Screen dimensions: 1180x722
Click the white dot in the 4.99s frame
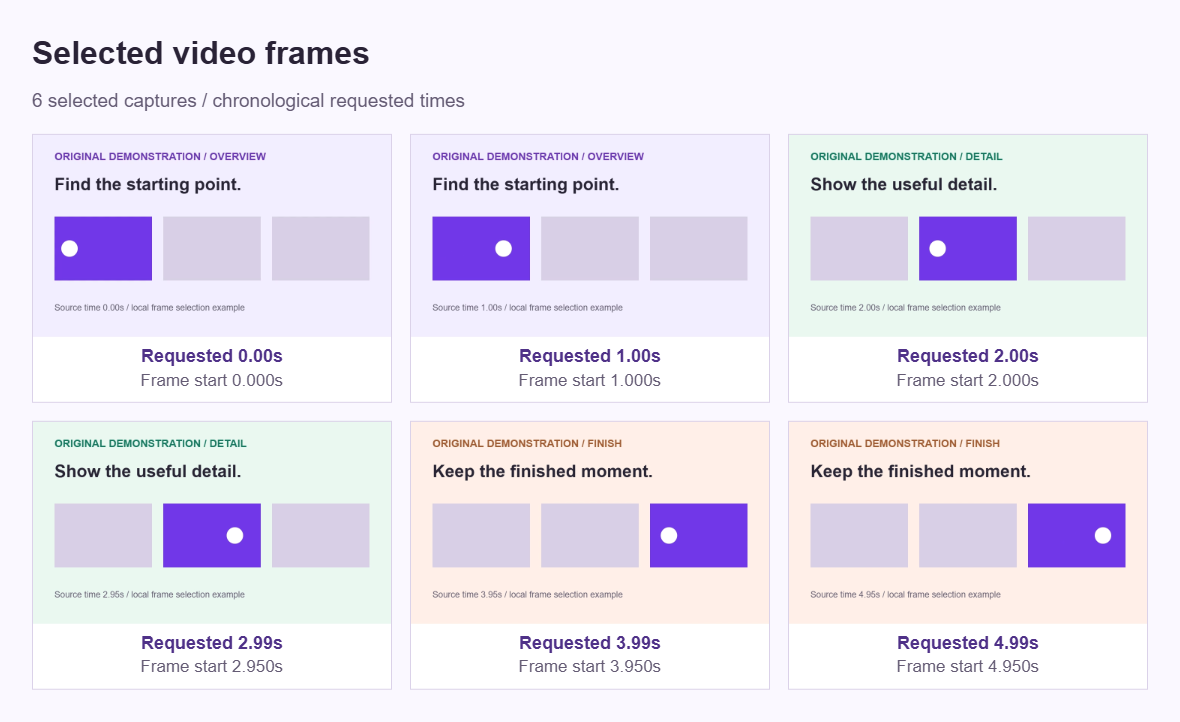click(x=1103, y=535)
